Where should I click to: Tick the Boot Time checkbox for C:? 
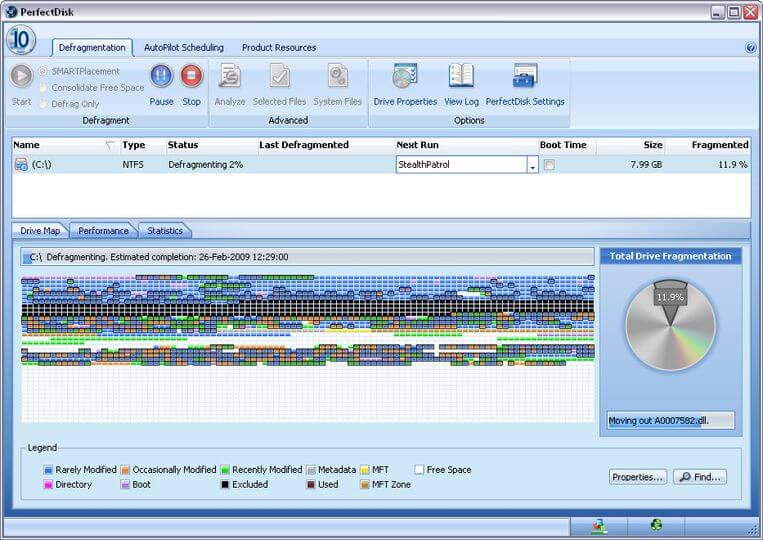pyautogui.click(x=548, y=165)
